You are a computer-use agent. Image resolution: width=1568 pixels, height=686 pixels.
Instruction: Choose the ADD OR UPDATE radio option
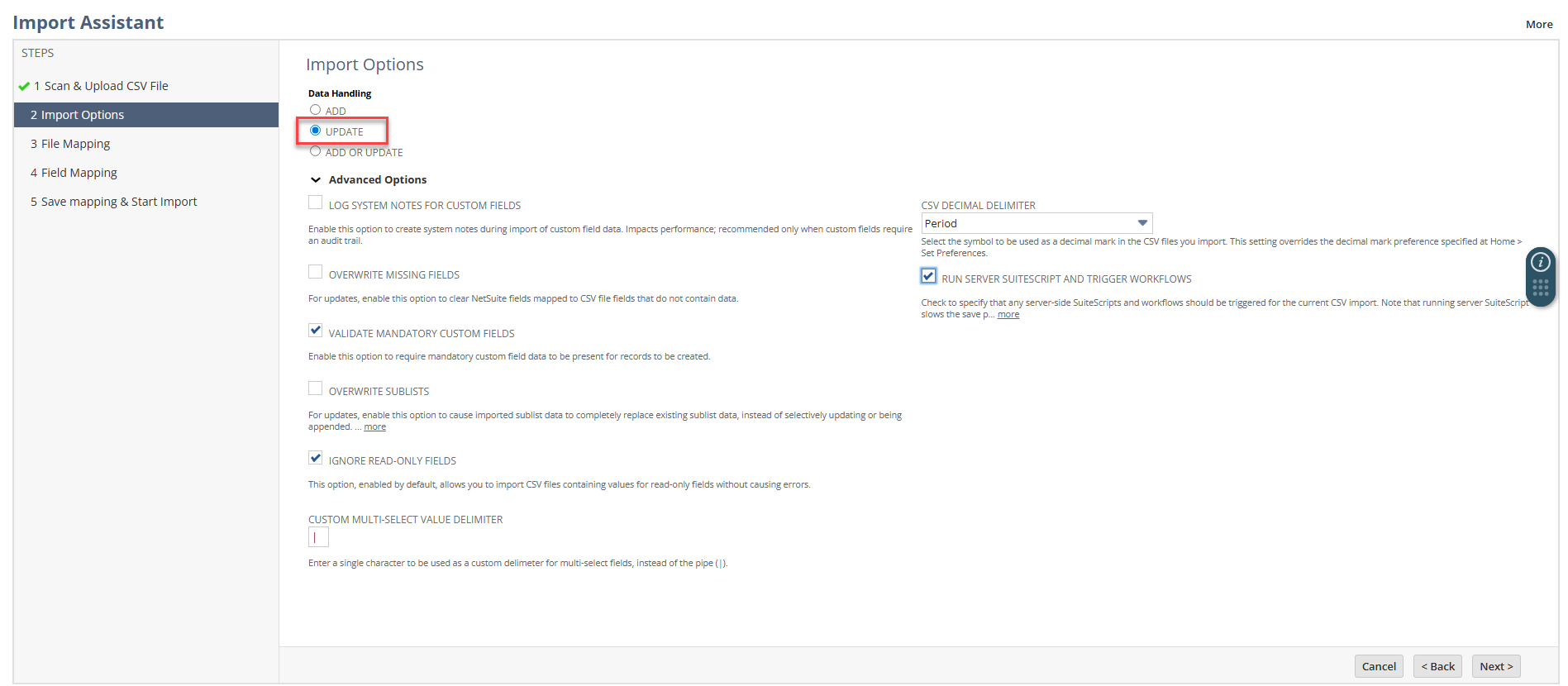pyautogui.click(x=315, y=151)
